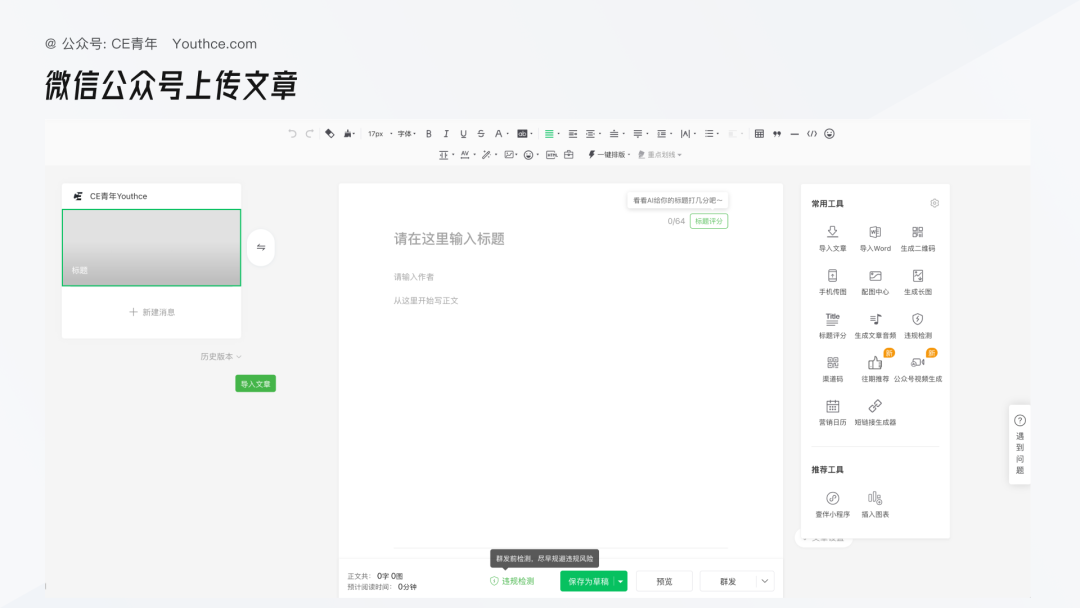Open the 遇到问题 help side tab
1080x608 pixels.
(x=1019, y=443)
